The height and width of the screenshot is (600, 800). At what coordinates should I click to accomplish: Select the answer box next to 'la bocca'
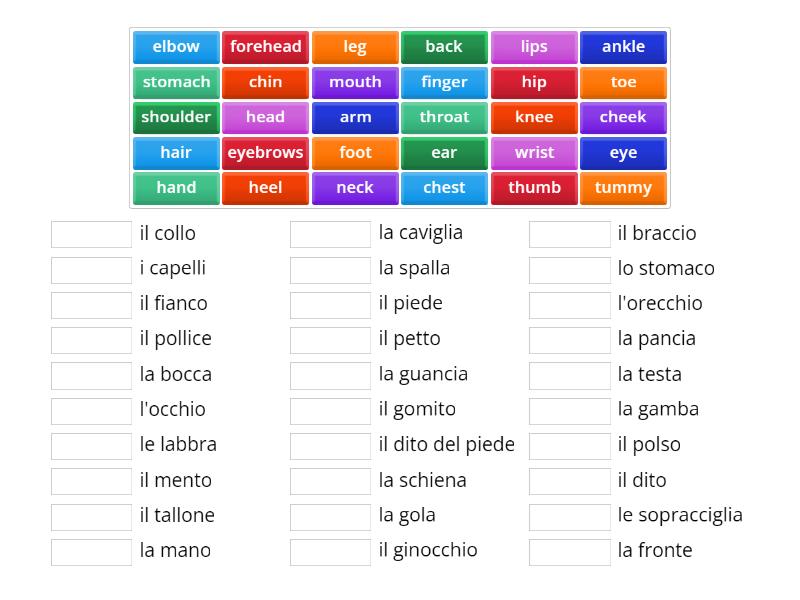coord(89,374)
